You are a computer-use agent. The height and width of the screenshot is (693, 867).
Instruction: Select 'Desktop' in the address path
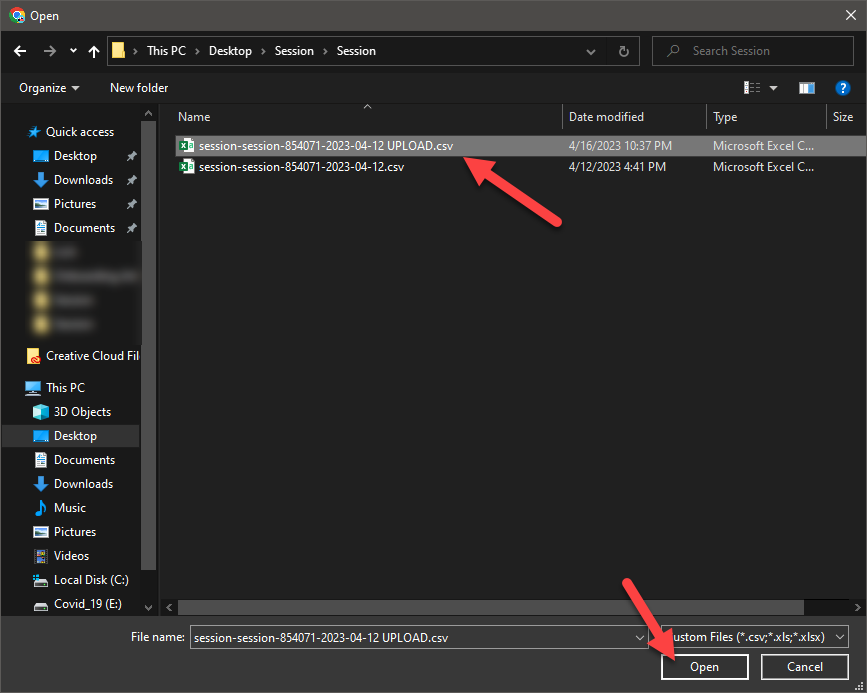[x=230, y=51]
